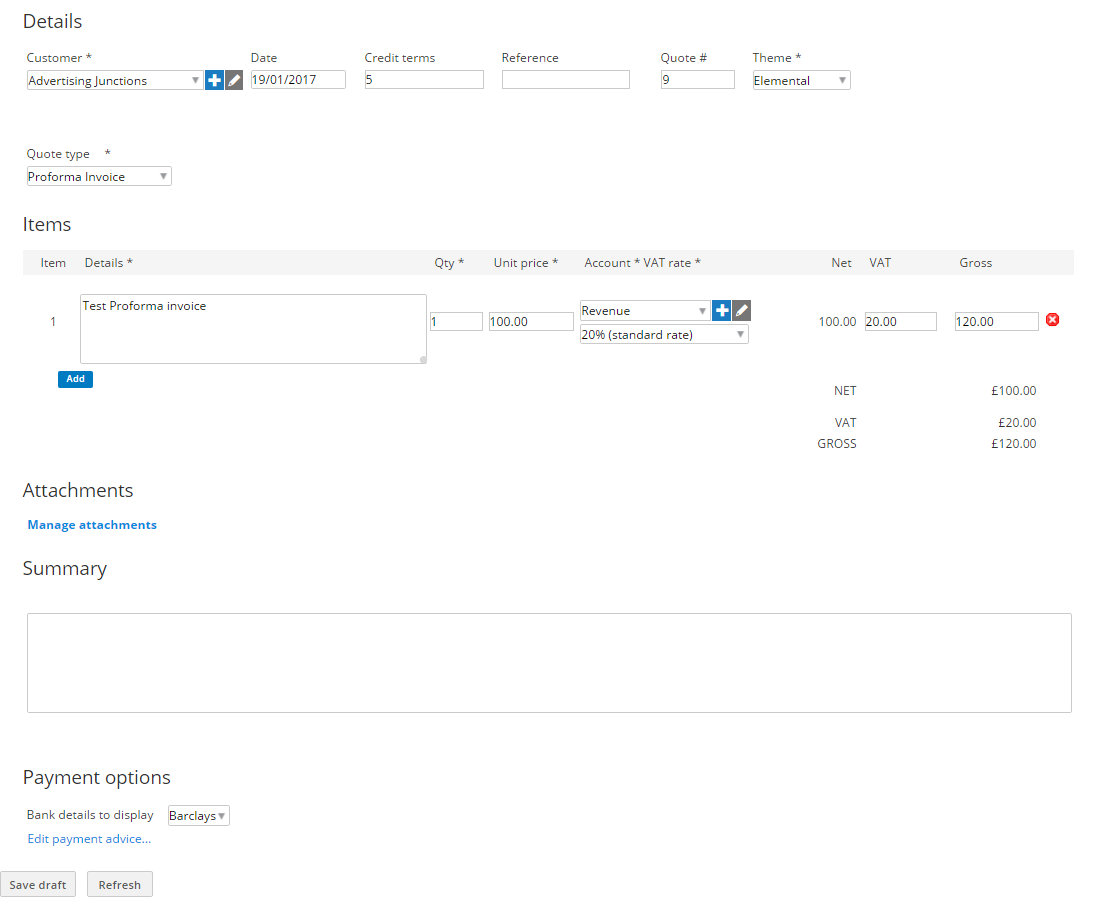The image size is (1093, 915).
Task: Click the Credit terms field
Action: 424,79
